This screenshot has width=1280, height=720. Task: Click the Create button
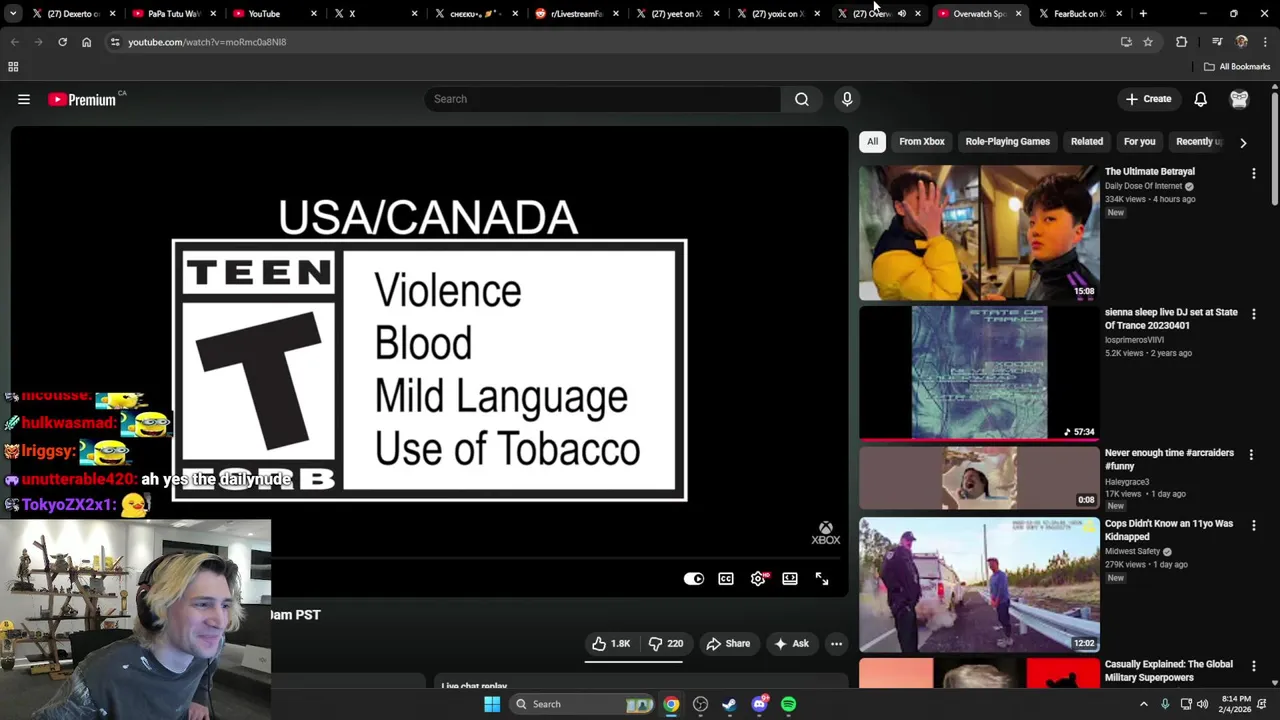(x=1148, y=99)
